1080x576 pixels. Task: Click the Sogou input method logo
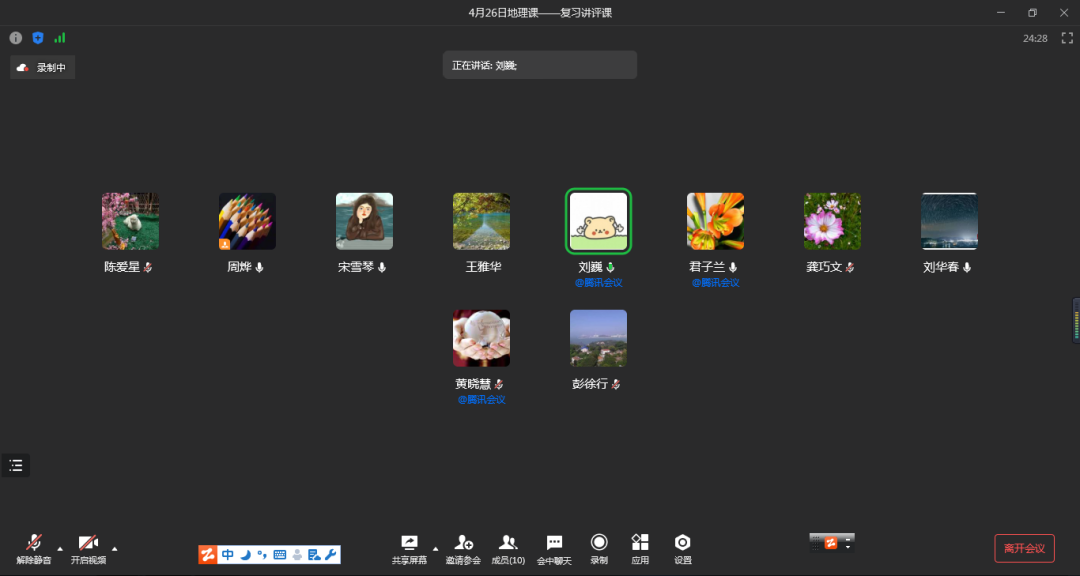tap(208, 555)
